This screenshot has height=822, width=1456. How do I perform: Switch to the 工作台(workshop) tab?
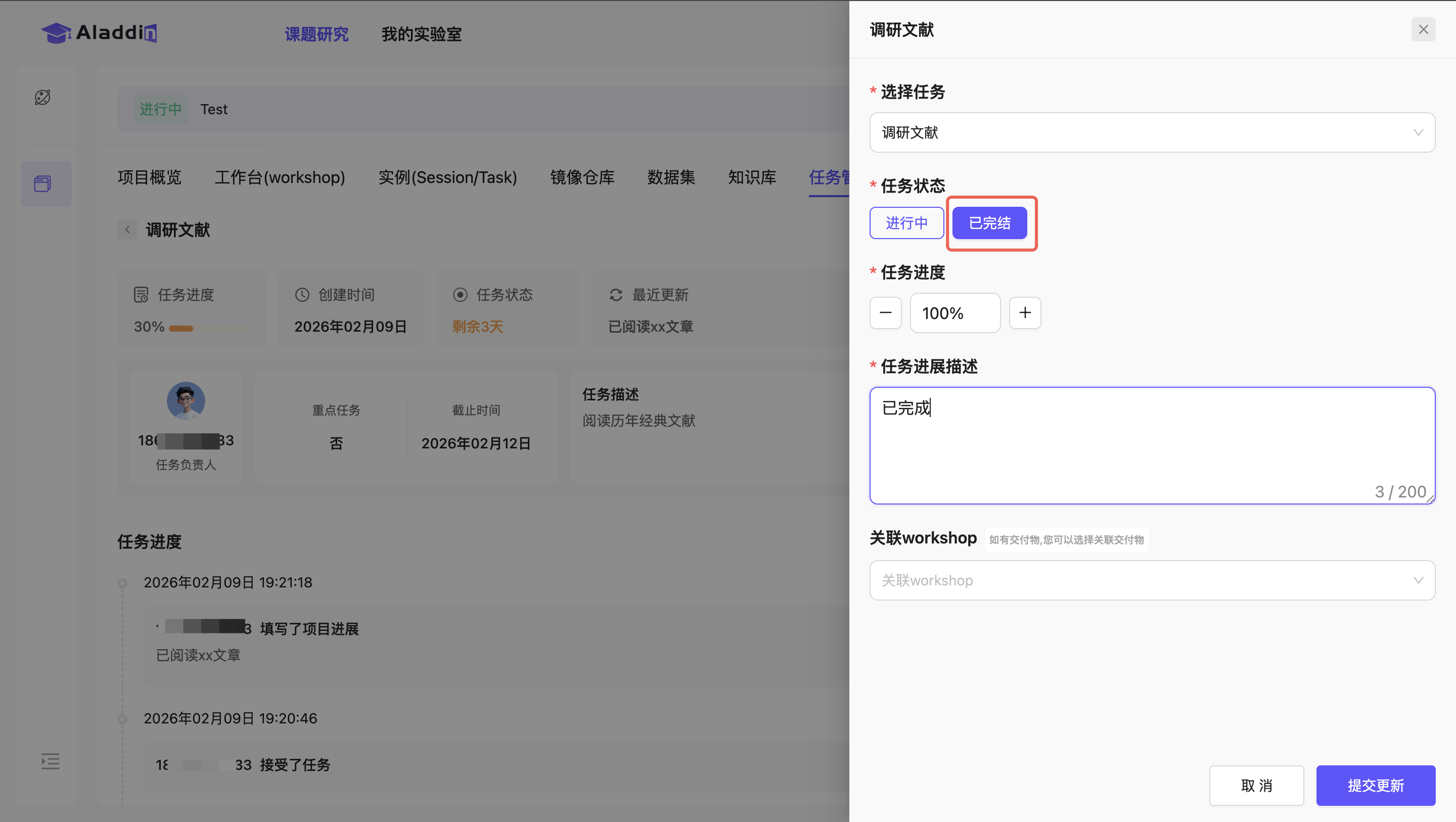pyautogui.click(x=279, y=177)
